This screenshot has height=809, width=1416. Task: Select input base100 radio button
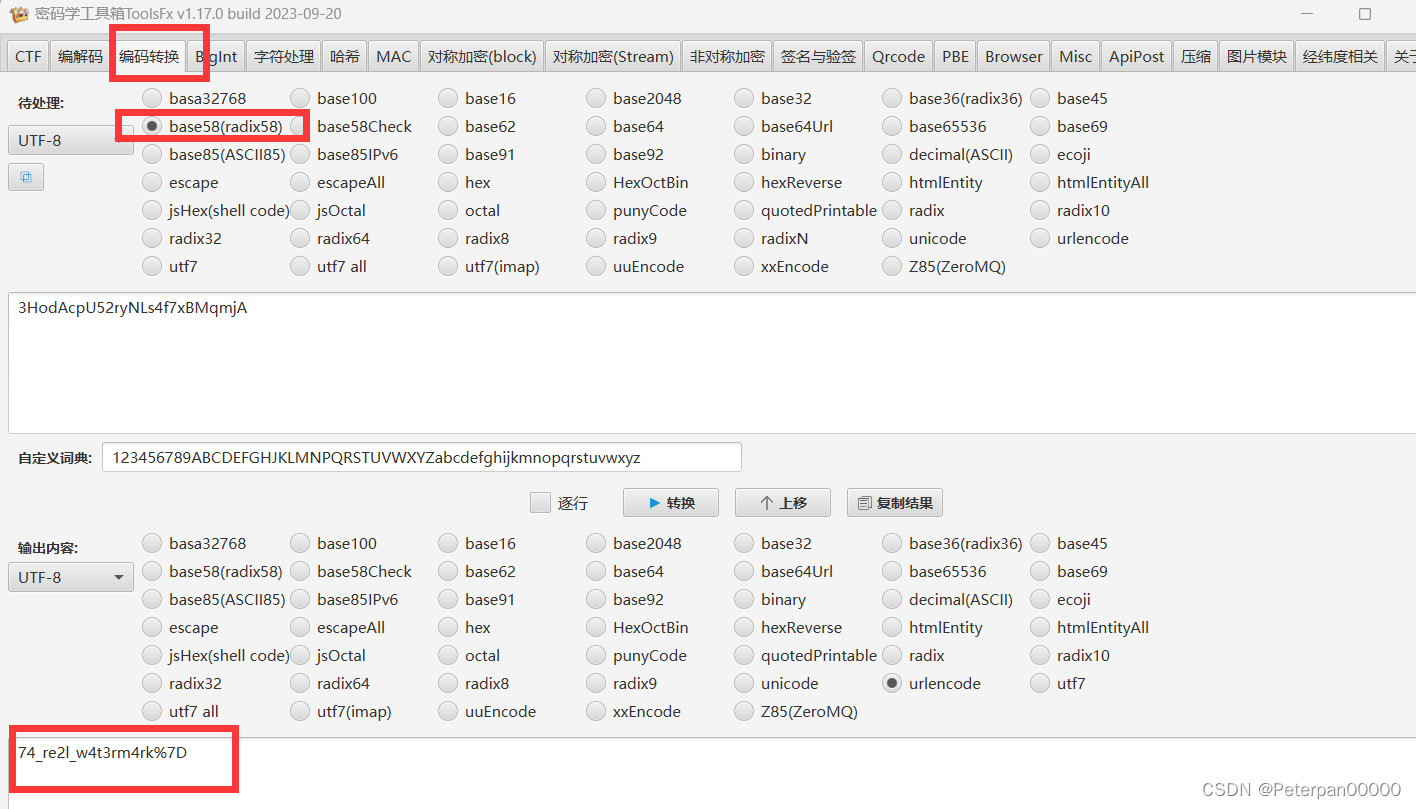coord(300,98)
